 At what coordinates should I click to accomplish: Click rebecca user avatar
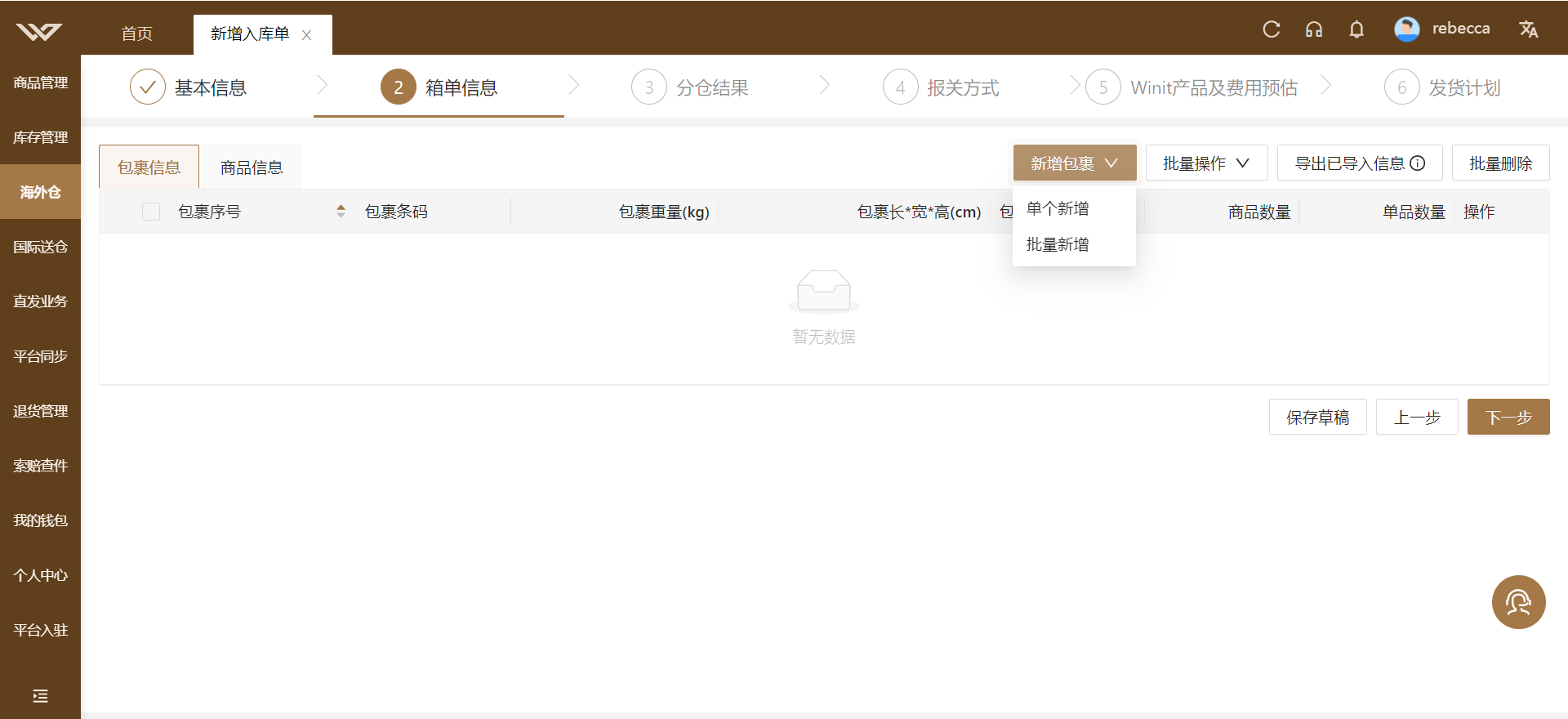(x=1406, y=29)
